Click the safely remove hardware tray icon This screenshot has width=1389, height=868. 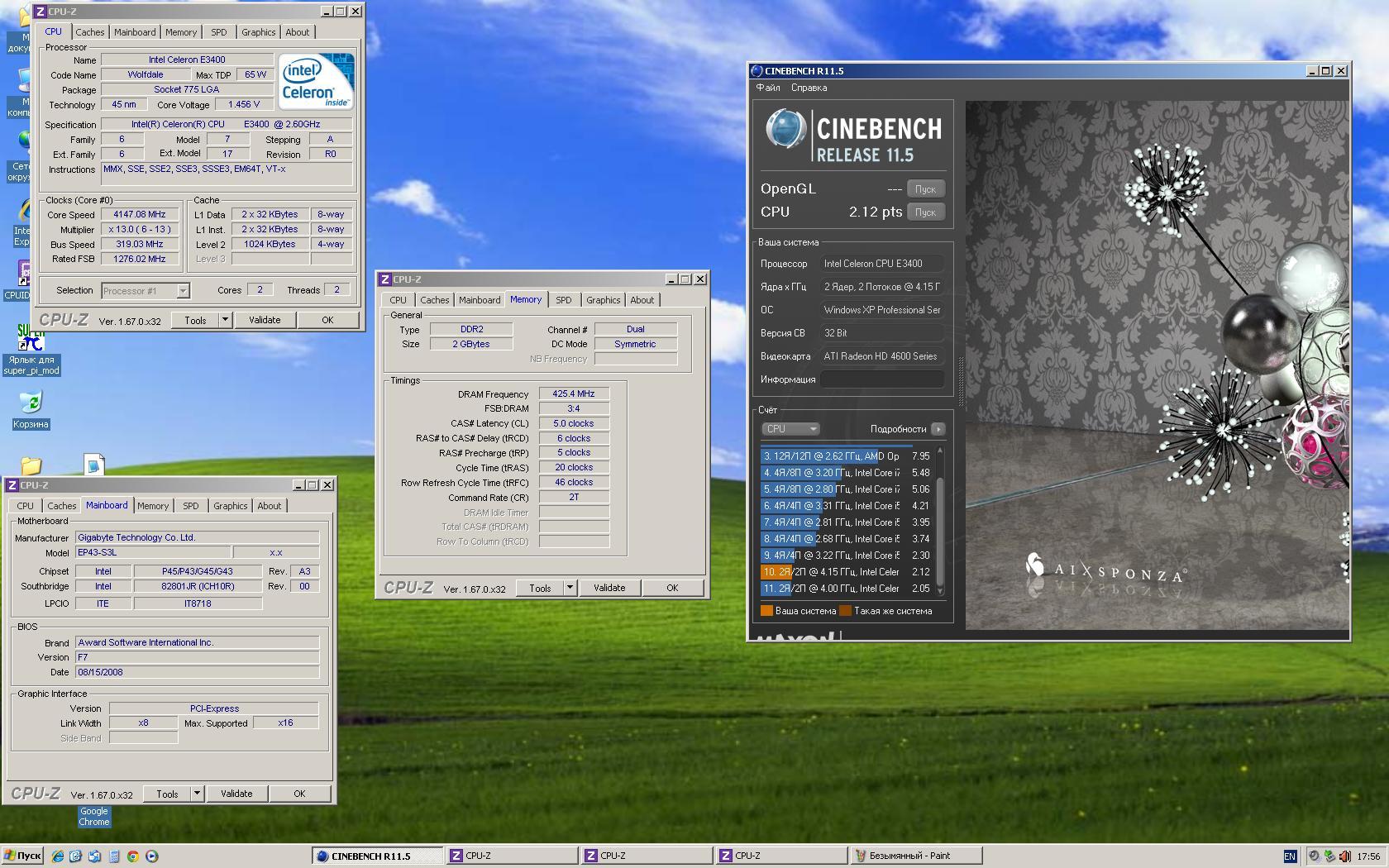[1329, 856]
